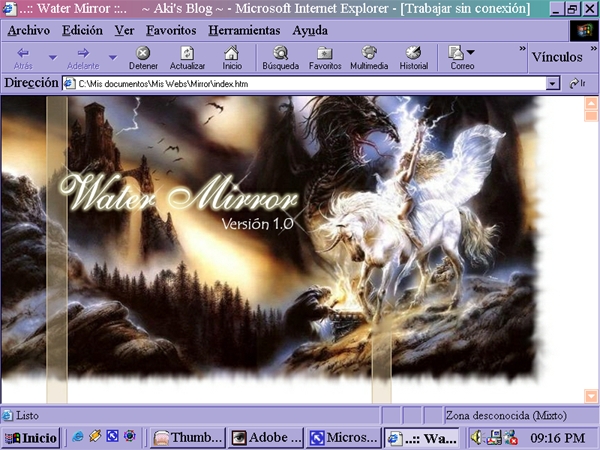Refresh the page with Actualizar
This screenshot has height=450, width=600.
click(x=187, y=58)
